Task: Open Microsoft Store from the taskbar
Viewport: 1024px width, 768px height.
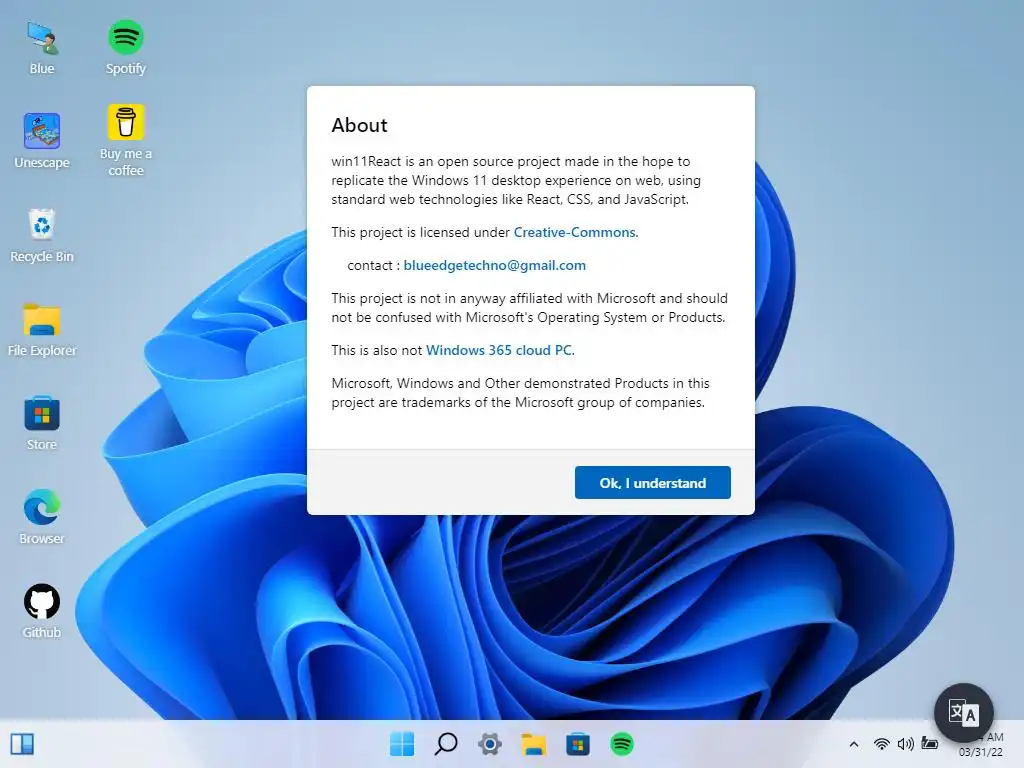Action: pyautogui.click(x=577, y=744)
